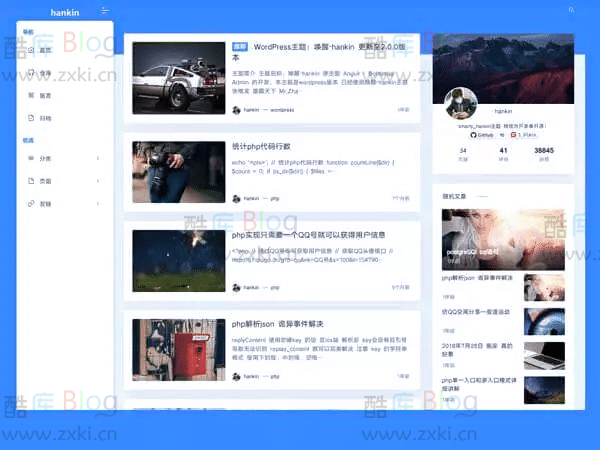This screenshot has height=450, width=600.
Task: Open the home icon in the sidebar
Action: 31,50
